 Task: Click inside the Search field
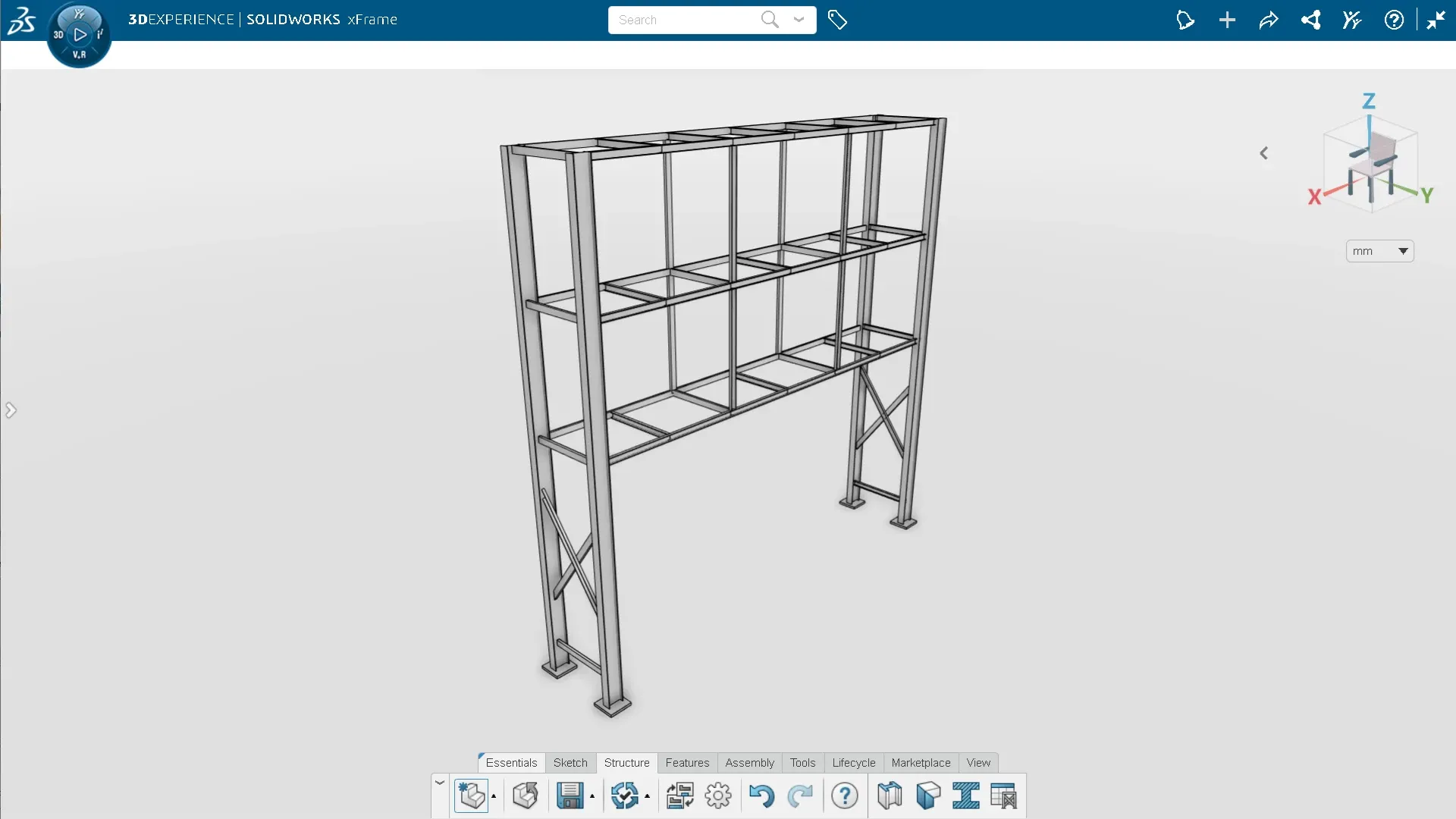click(x=682, y=20)
